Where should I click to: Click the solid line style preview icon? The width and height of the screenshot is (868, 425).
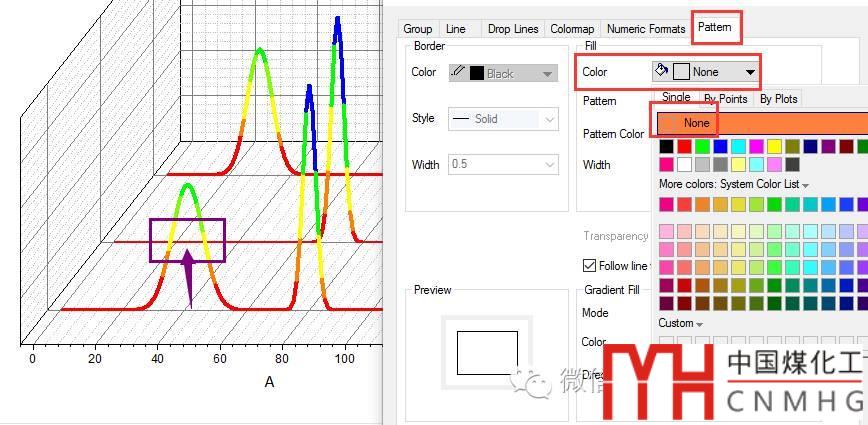(x=461, y=118)
